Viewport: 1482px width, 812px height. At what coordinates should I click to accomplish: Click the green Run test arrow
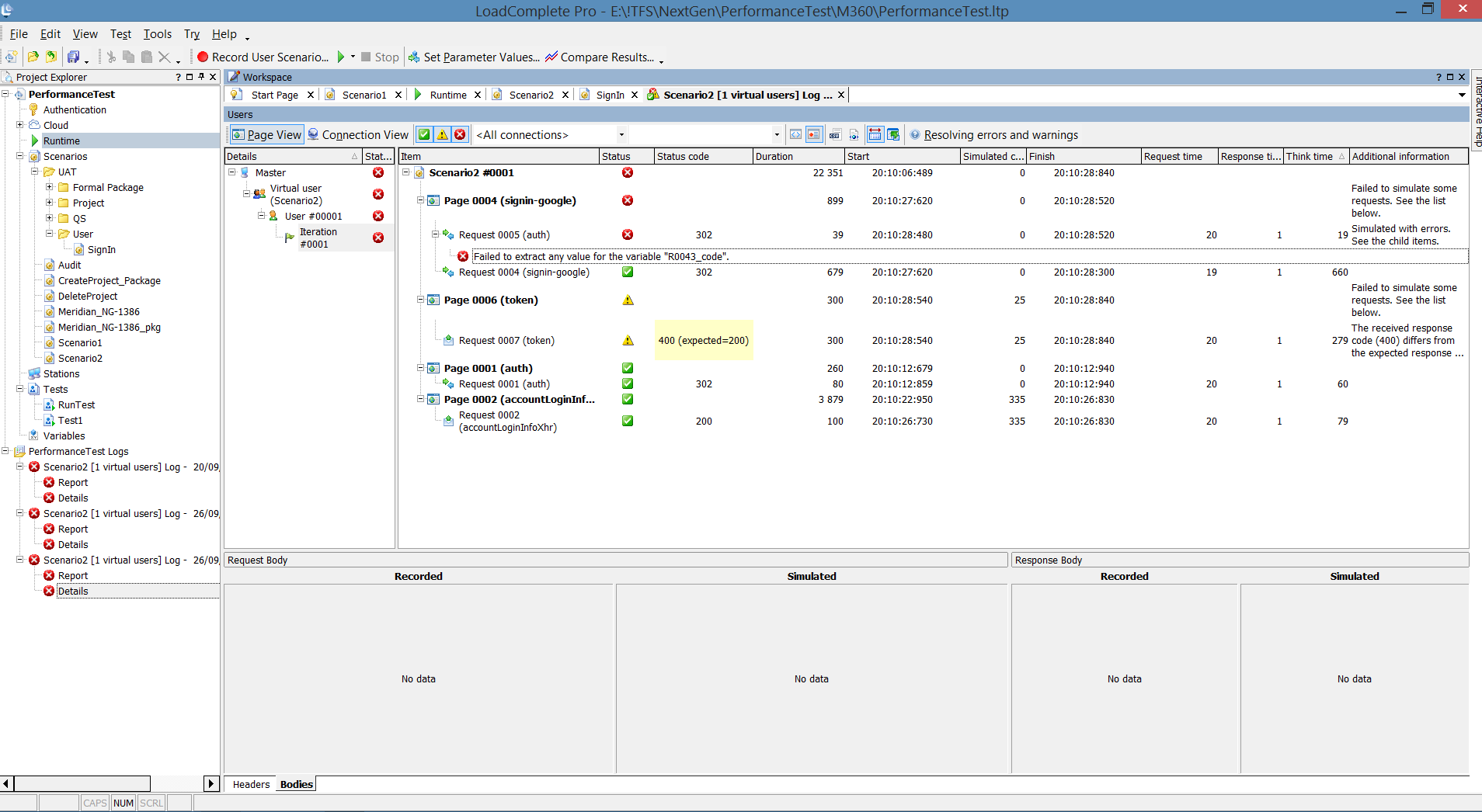pos(341,57)
